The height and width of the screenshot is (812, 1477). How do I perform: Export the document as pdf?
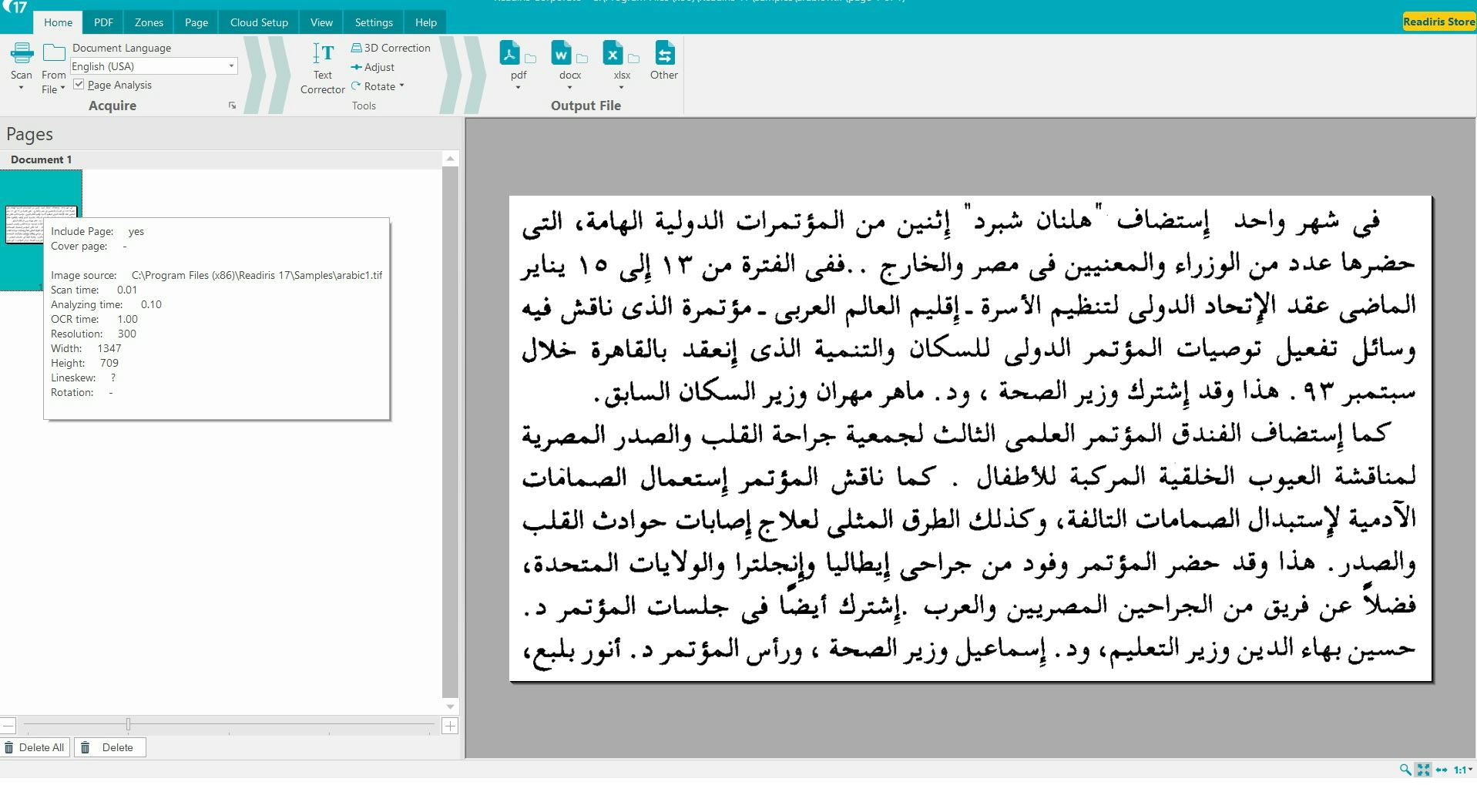510,53
